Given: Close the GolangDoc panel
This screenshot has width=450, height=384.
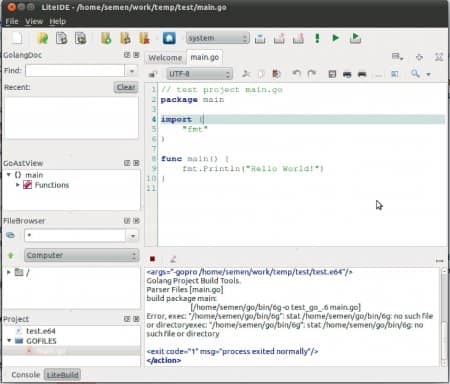Looking at the screenshot, I should pos(136,55).
